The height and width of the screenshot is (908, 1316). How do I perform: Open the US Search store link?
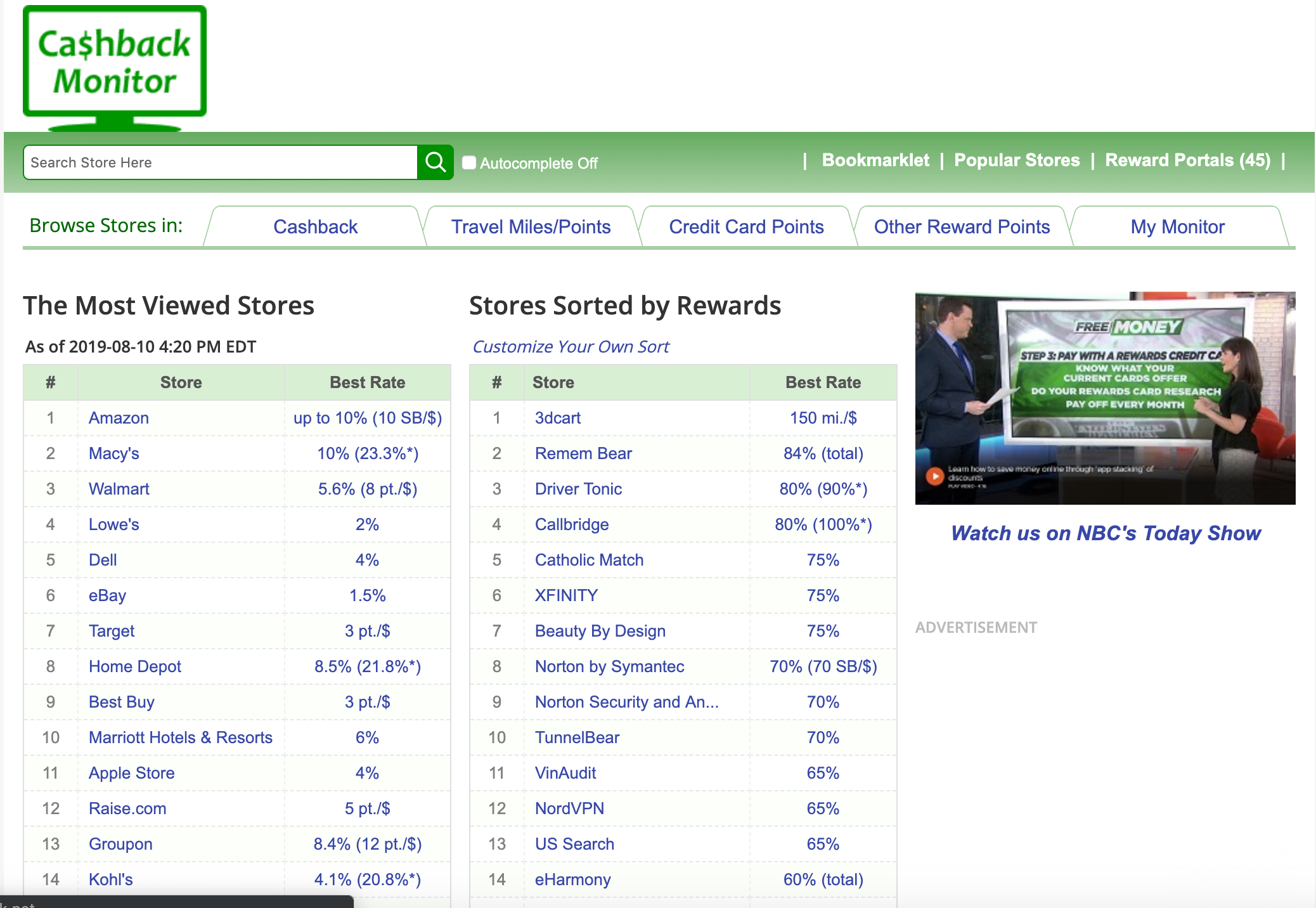pyautogui.click(x=574, y=844)
